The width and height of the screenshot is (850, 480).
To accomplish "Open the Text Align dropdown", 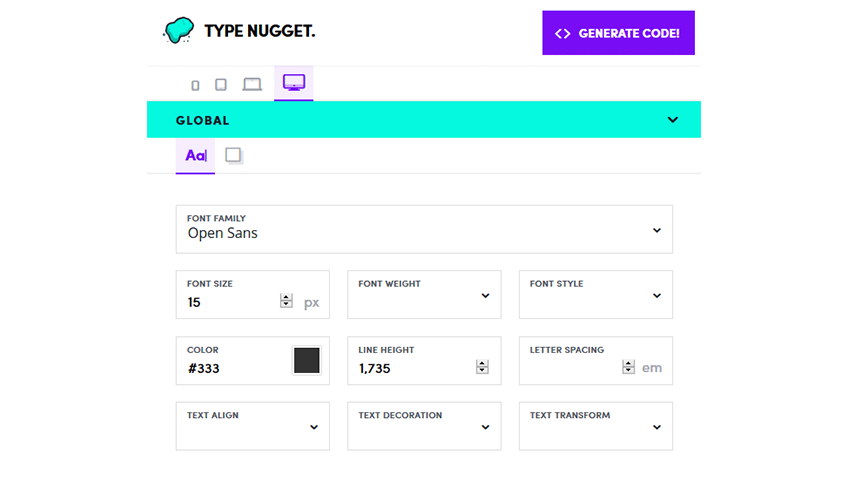I will click(x=252, y=427).
